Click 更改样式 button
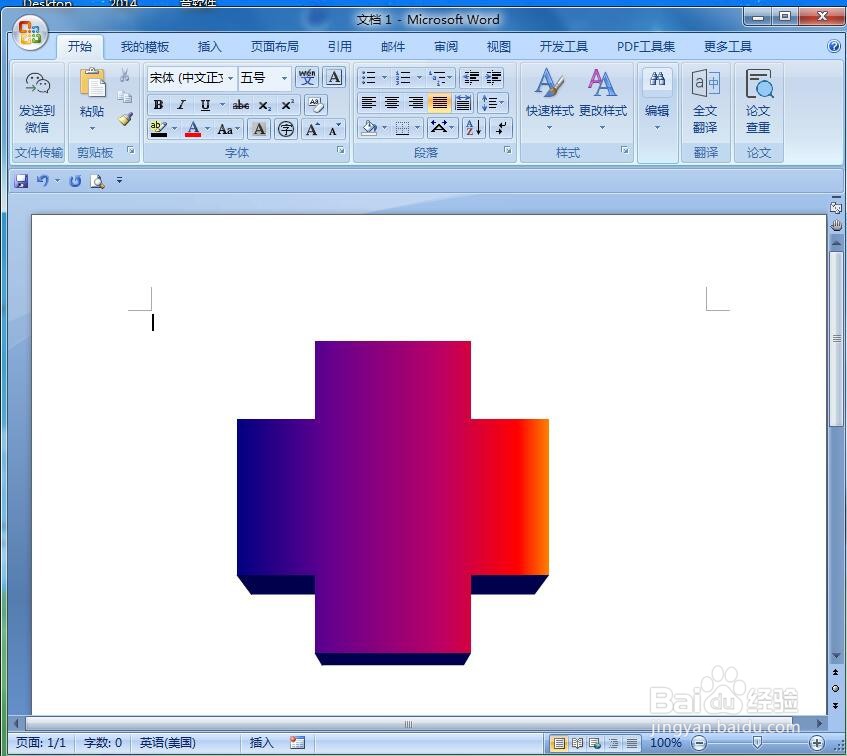Image resolution: width=847 pixels, height=756 pixels. coord(603,100)
